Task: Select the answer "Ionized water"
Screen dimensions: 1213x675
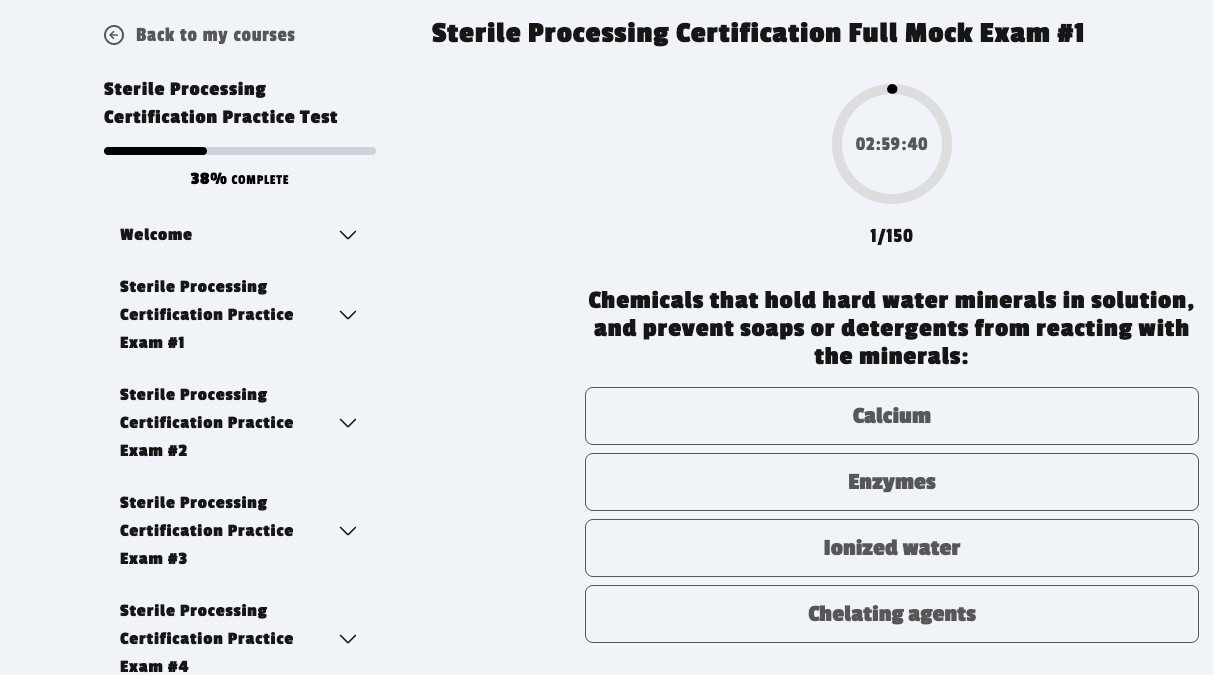Action: coord(891,548)
